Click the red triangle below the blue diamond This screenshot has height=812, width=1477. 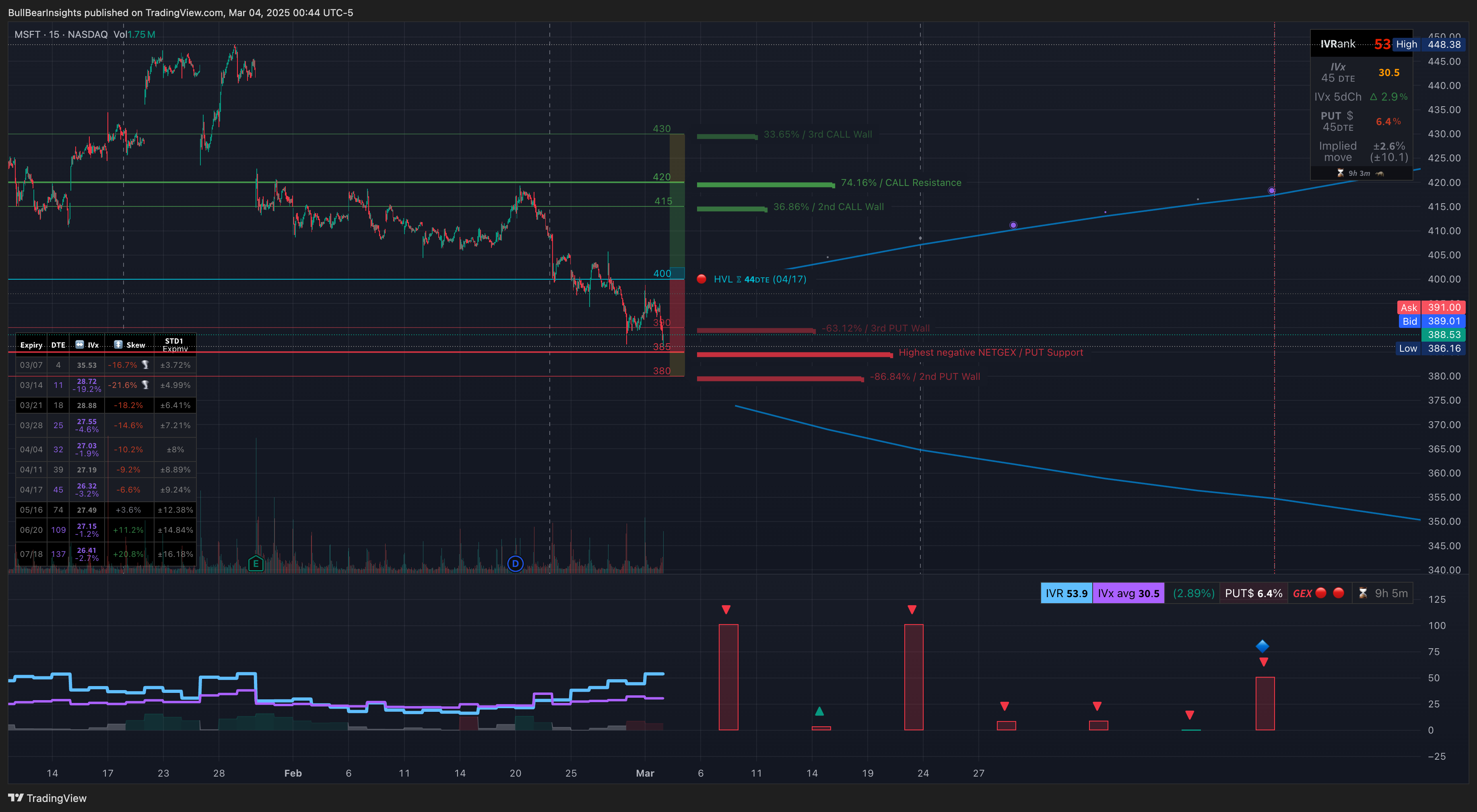pyautogui.click(x=1264, y=662)
